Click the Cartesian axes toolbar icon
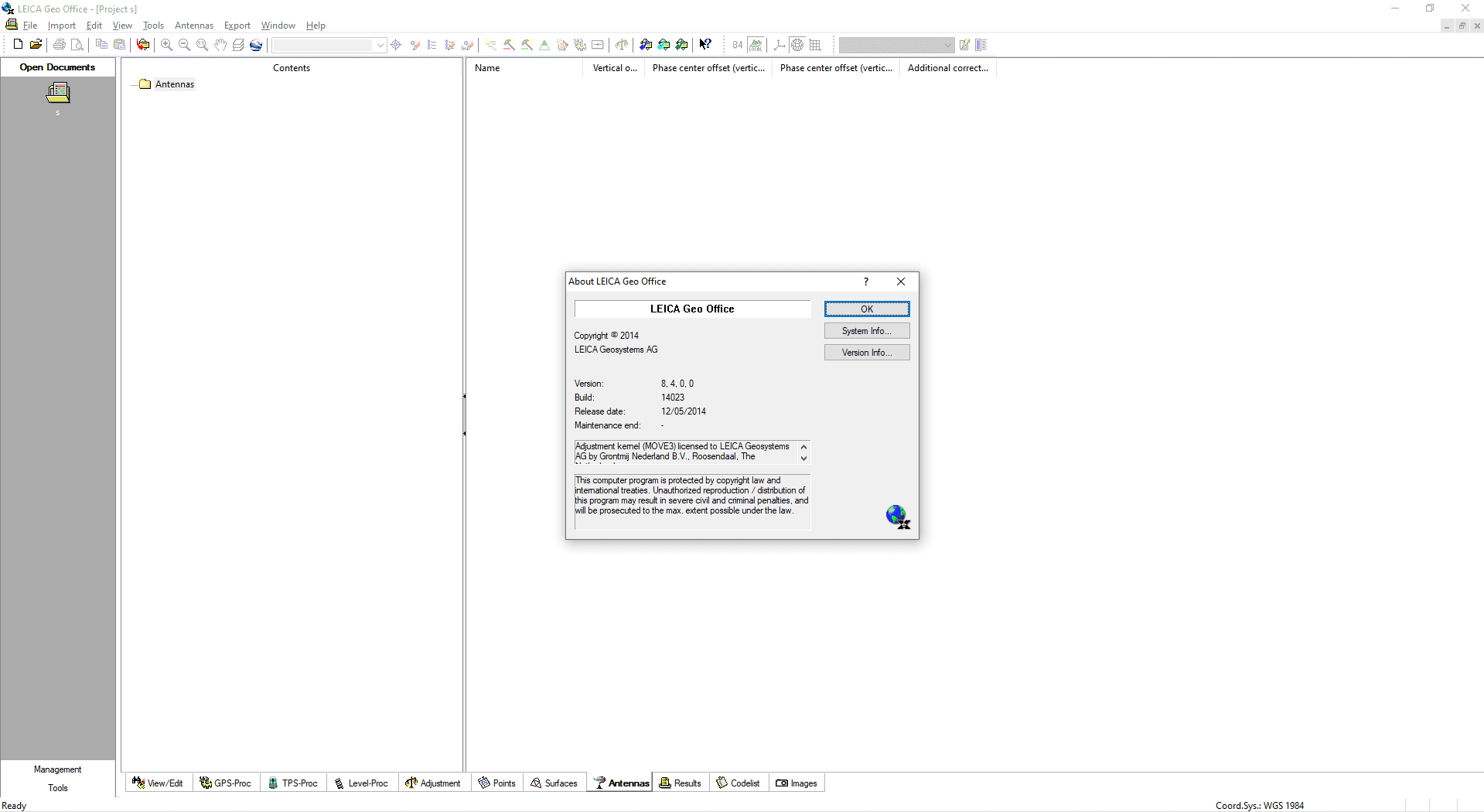 (780, 45)
